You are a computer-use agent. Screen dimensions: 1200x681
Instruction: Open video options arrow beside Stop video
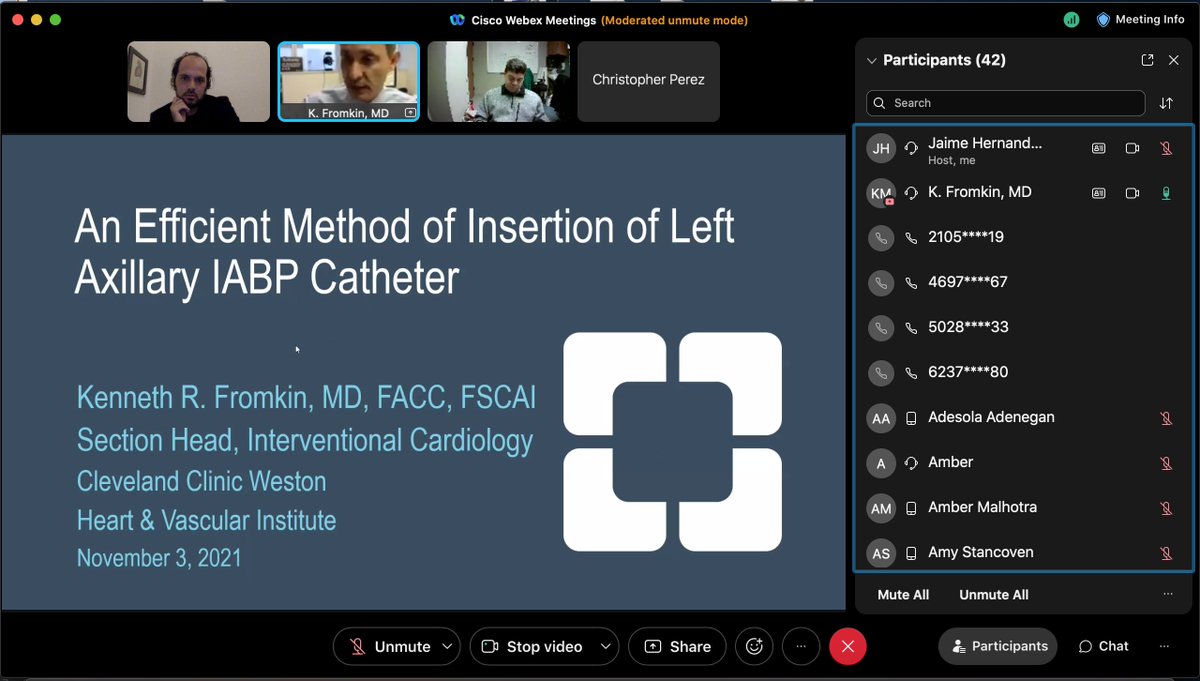[x=606, y=647]
